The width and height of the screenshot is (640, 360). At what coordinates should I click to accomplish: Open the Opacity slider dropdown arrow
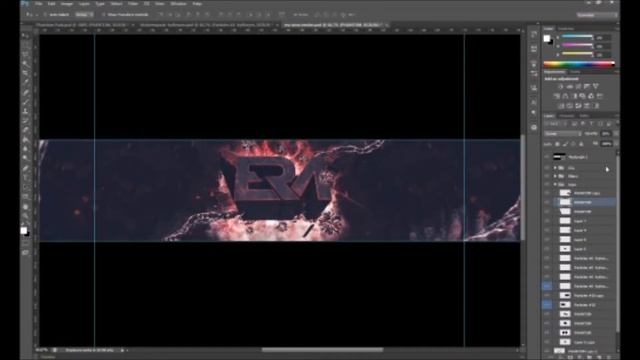click(x=616, y=133)
